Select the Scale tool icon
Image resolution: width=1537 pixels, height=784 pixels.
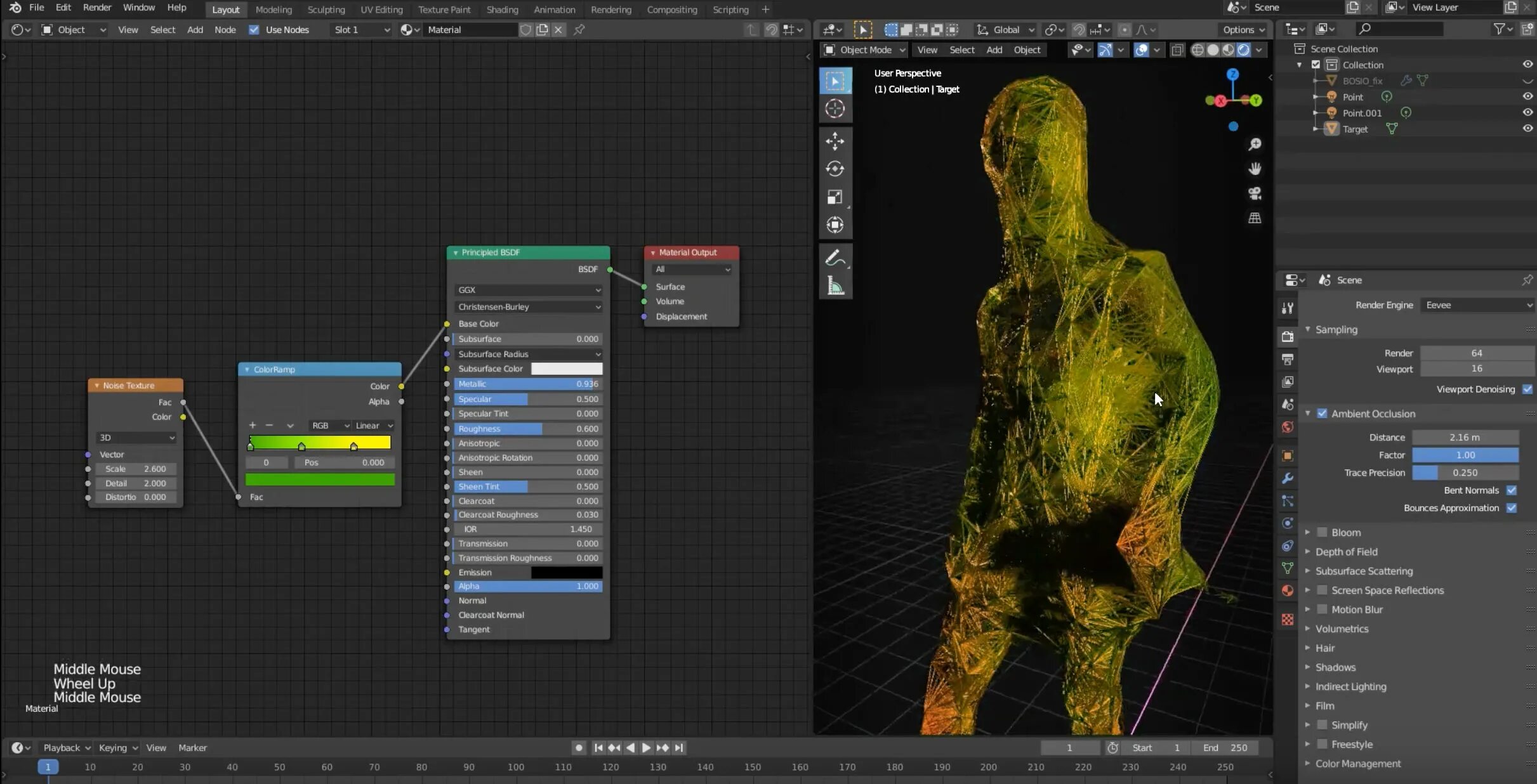click(x=834, y=197)
